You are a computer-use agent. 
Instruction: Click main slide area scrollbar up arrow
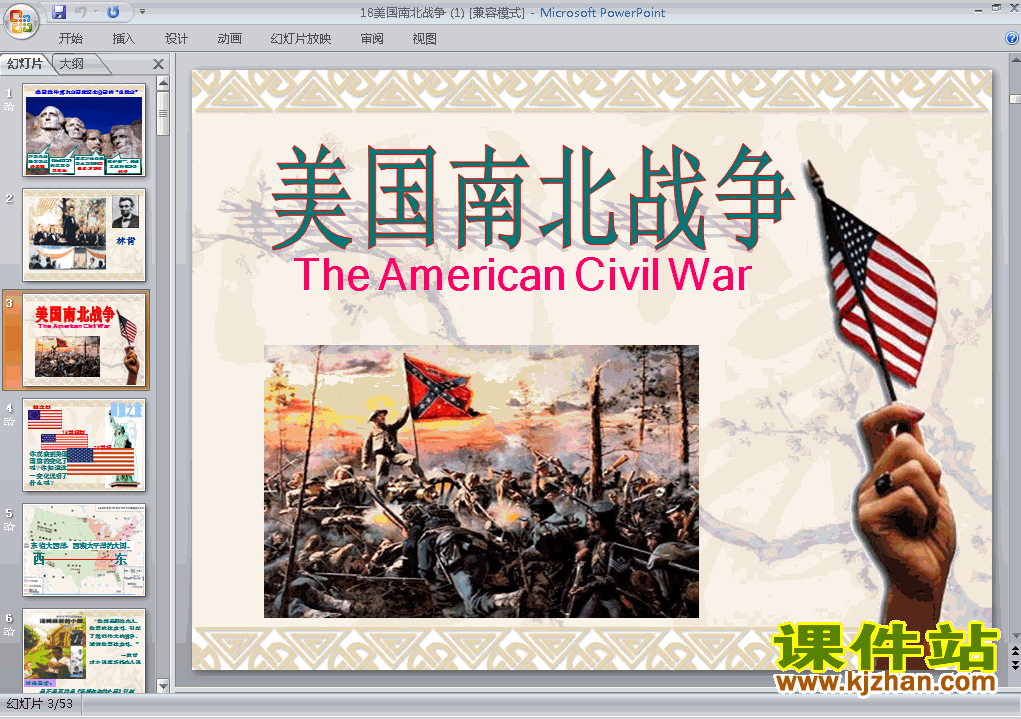click(1015, 61)
